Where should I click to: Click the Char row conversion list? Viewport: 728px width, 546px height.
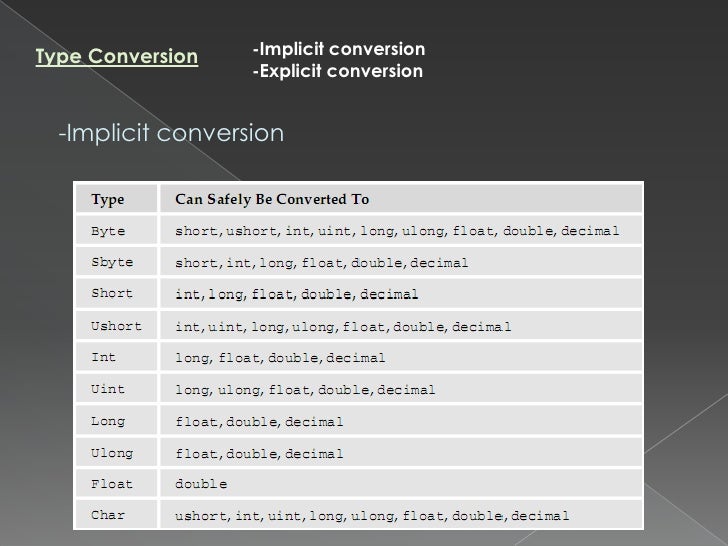click(401, 515)
